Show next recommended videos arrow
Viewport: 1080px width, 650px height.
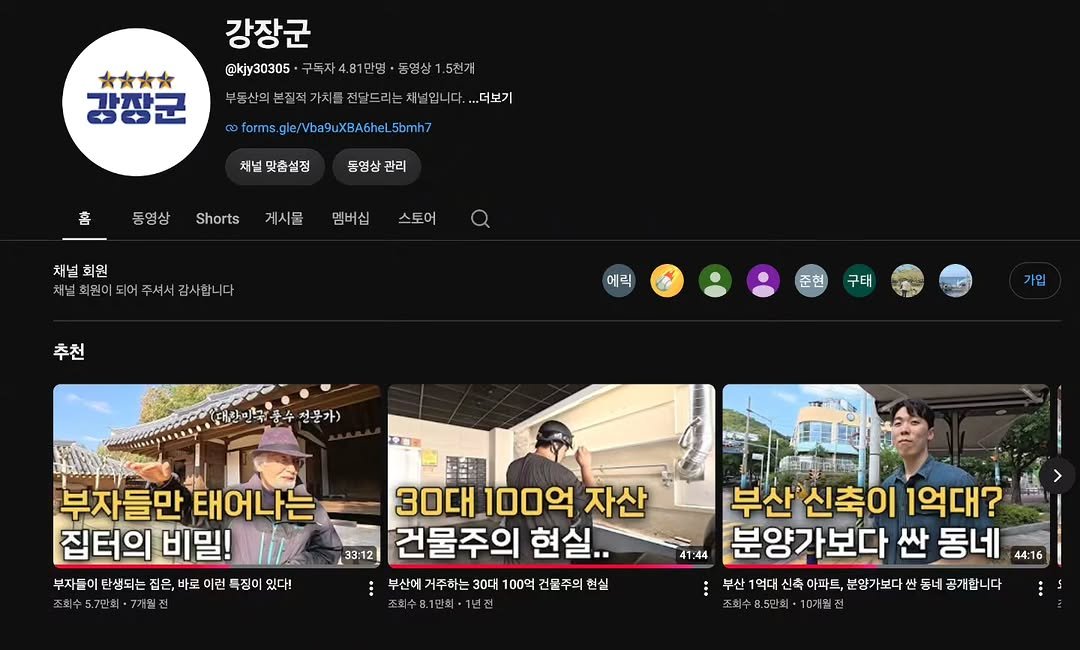(1057, 476)
